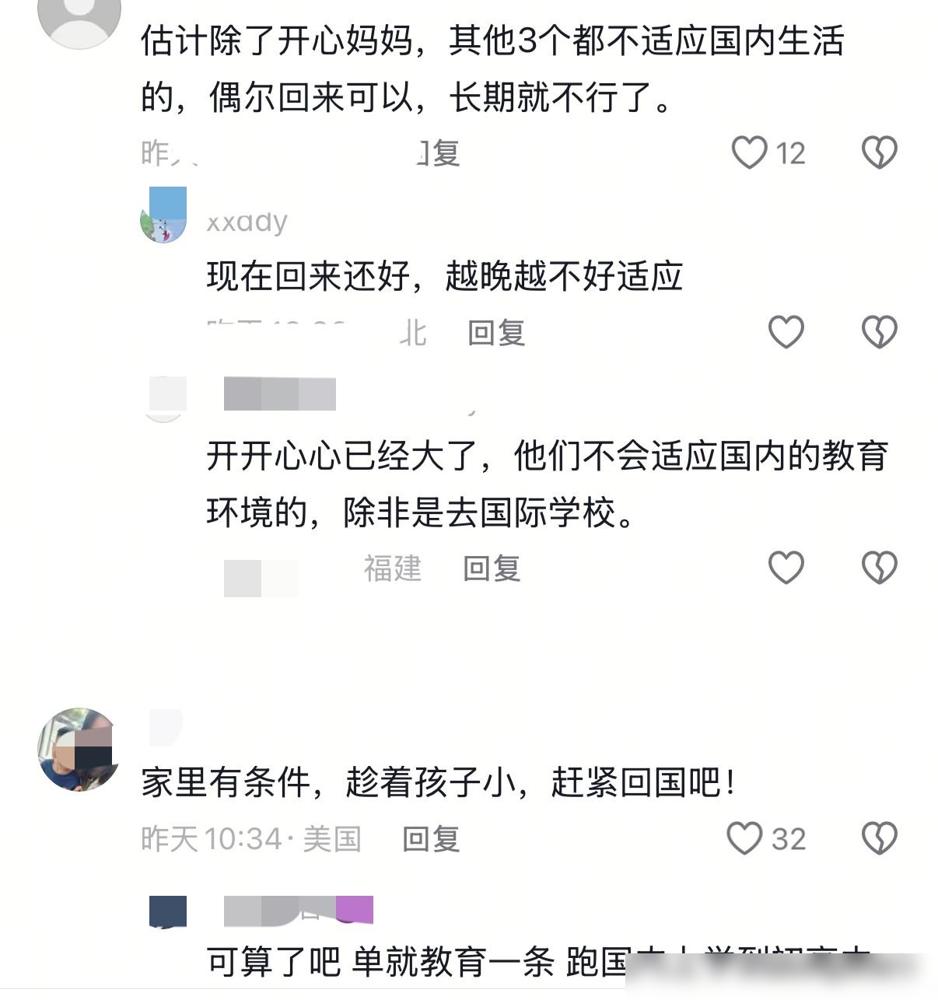Like the comment with 12 likes

(749, 152)
